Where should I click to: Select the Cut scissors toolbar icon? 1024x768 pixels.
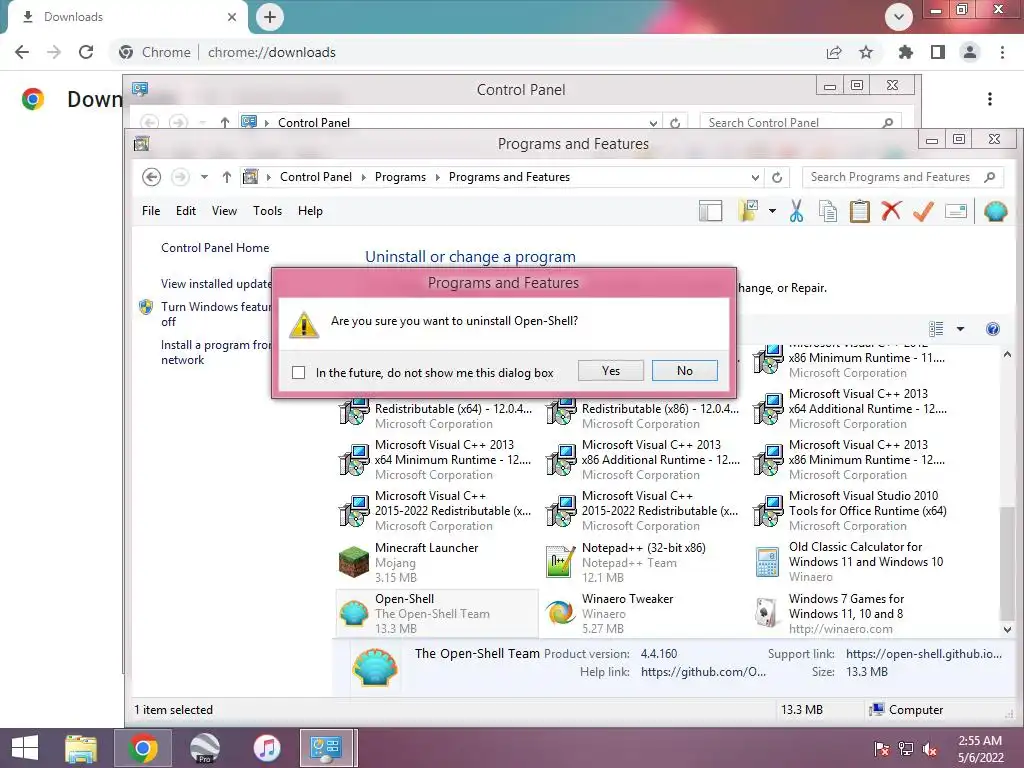(796, 211)
